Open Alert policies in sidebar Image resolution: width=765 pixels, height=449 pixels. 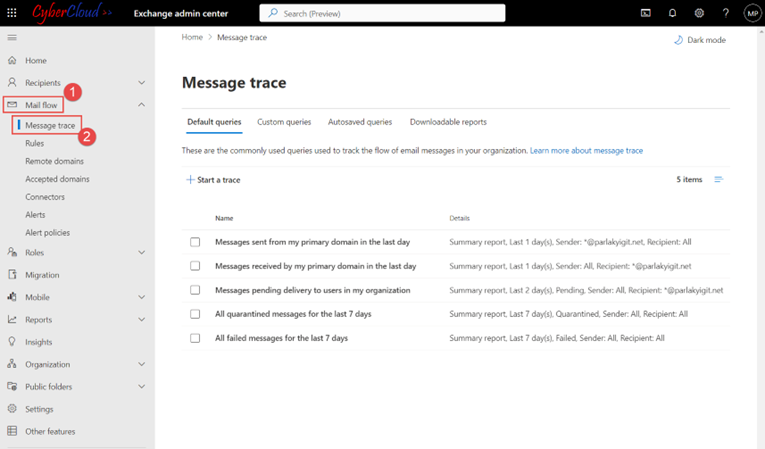click(47, 233)
